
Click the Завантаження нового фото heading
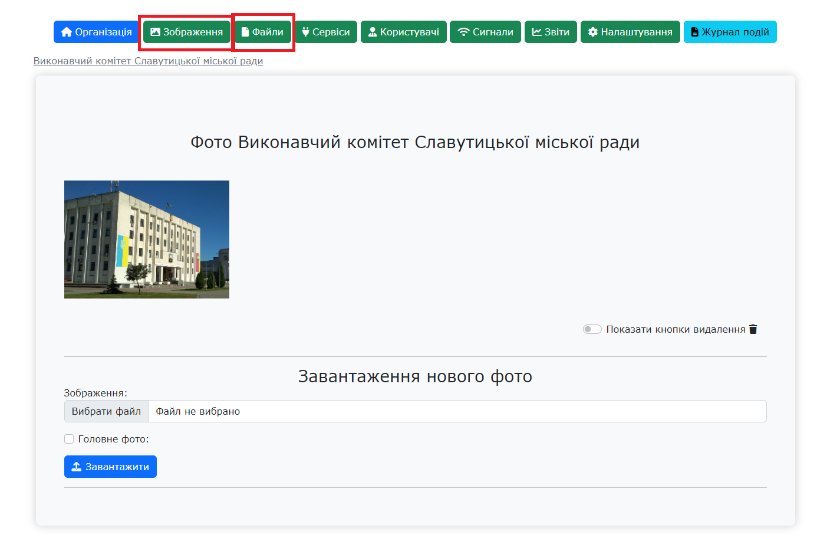click(415, 376)
